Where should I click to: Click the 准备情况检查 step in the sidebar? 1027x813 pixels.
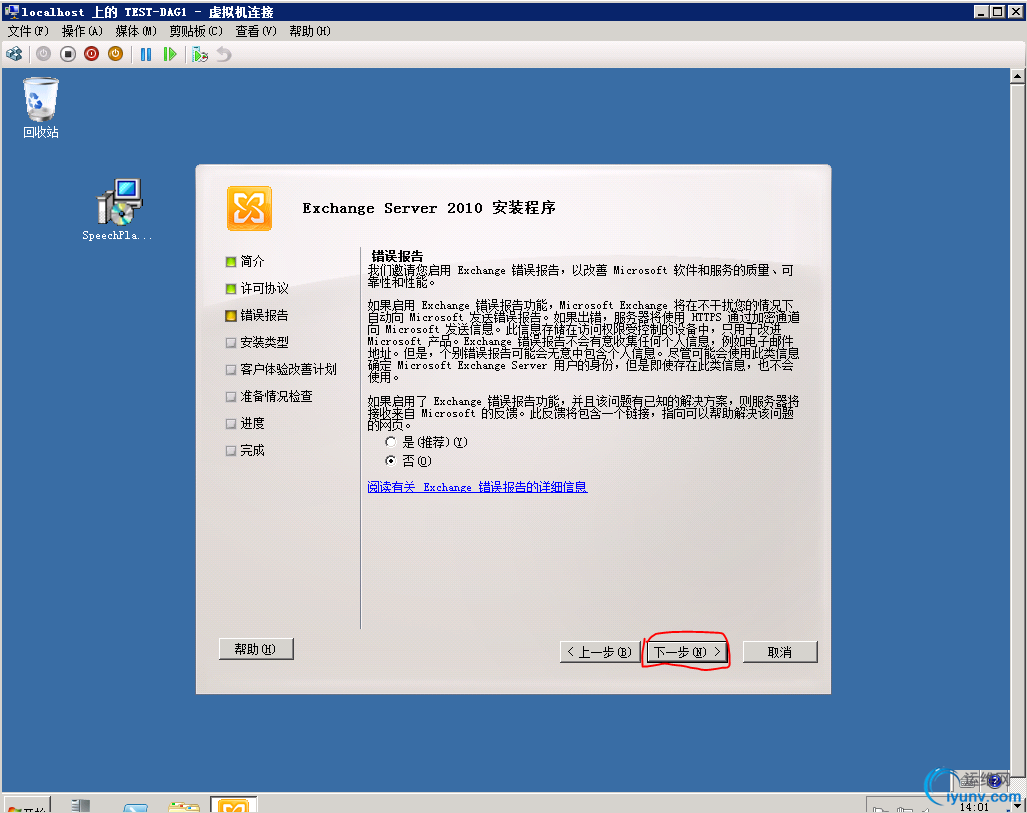276,396
